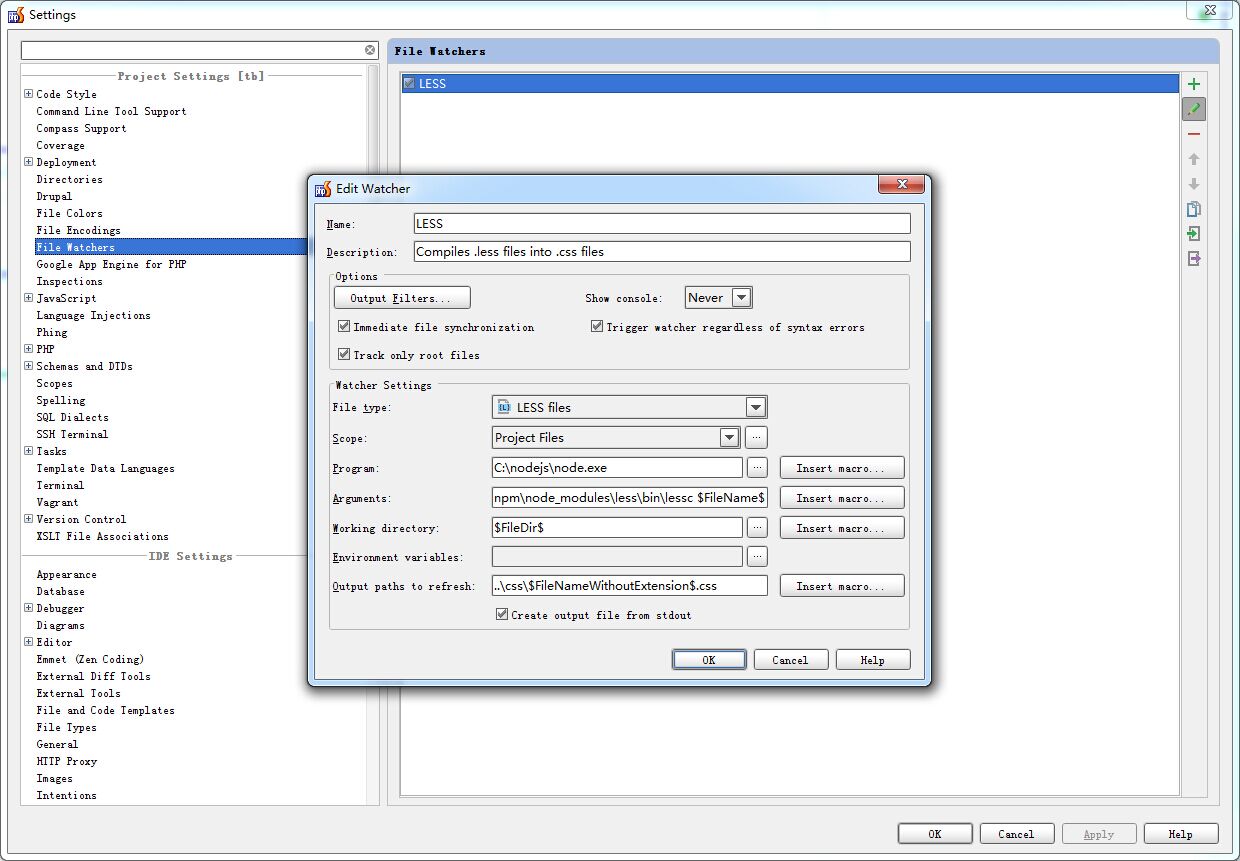1240x861 pixels.
Task: Click the Arguments input field
Action: point(630,497)
